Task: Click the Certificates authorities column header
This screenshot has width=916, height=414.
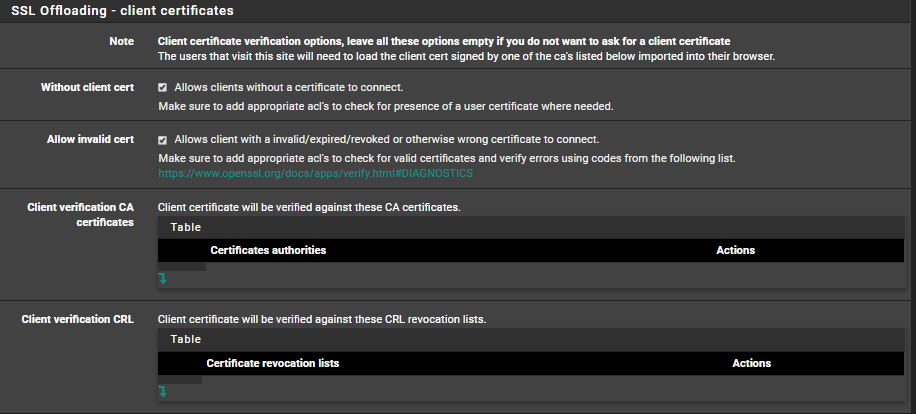Action: click(x=268, y=250)
